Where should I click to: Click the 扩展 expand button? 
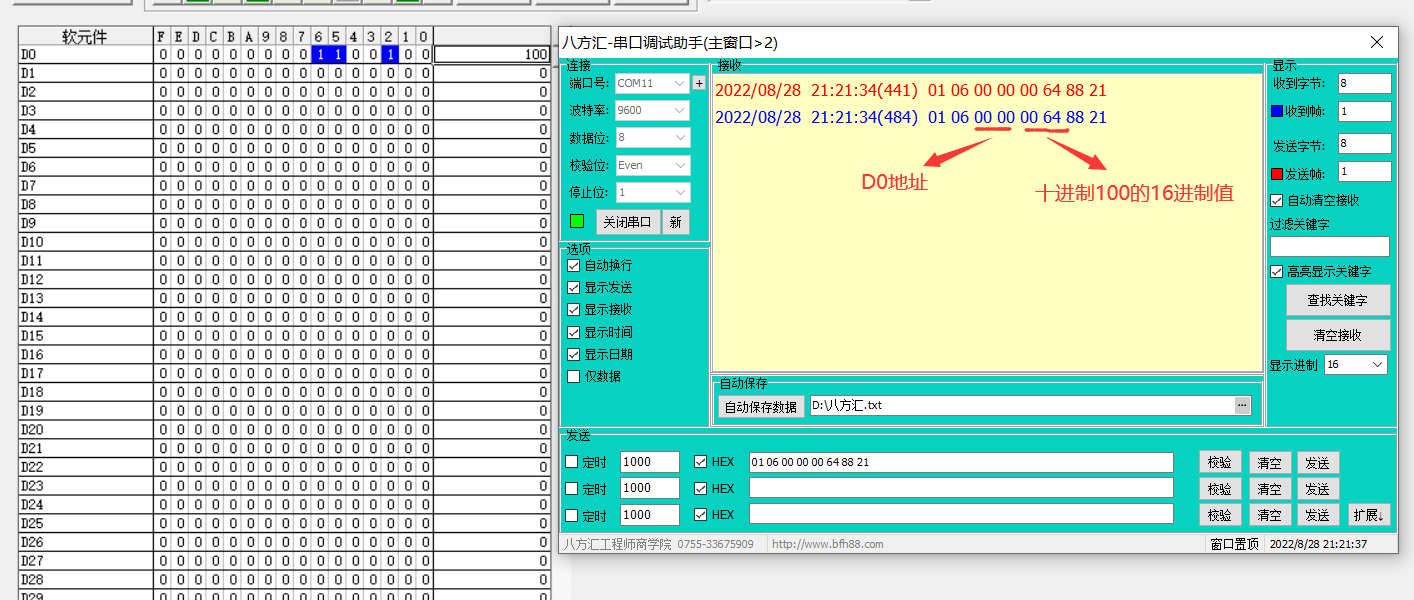click(x=1369, y=515)
